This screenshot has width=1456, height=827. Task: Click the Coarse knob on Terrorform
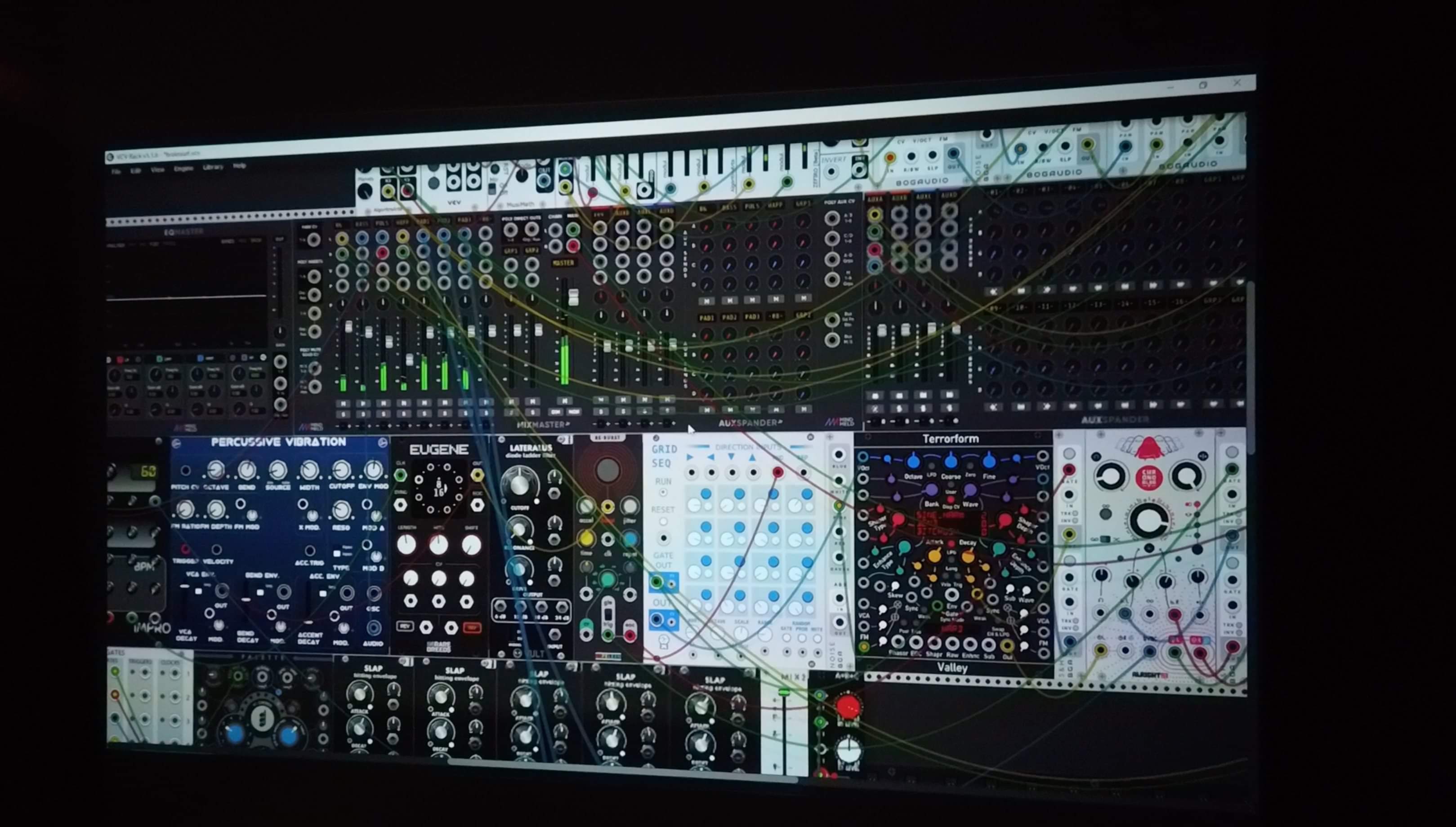(951, 461)
